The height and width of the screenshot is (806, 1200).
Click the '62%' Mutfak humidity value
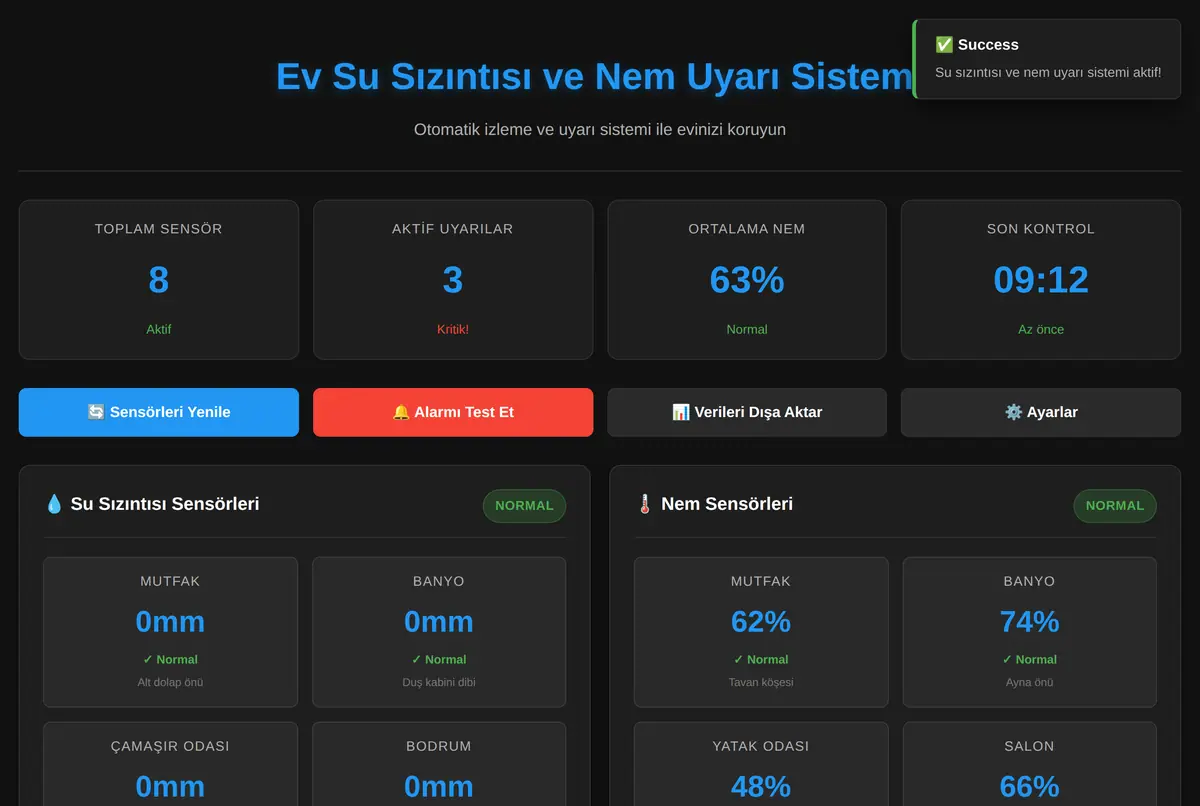761,622
